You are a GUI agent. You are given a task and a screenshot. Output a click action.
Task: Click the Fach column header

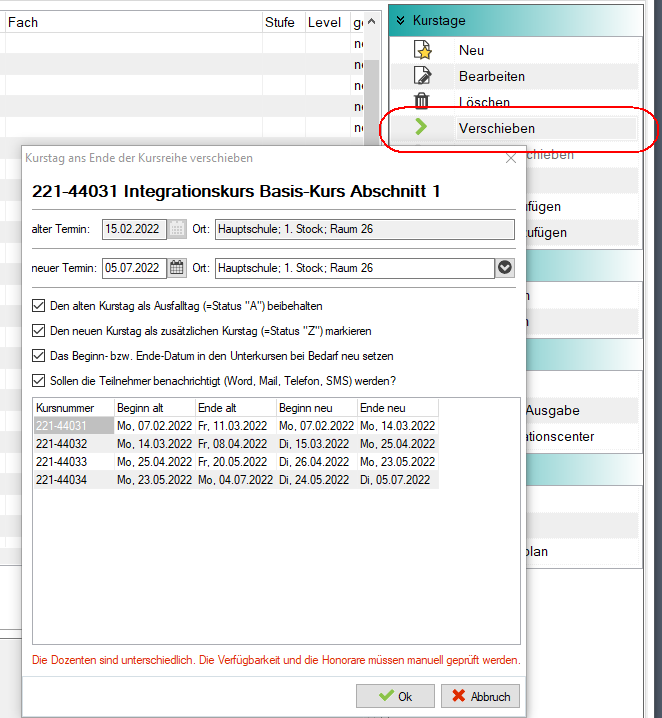pyautogui.click(x=133, y=22)
